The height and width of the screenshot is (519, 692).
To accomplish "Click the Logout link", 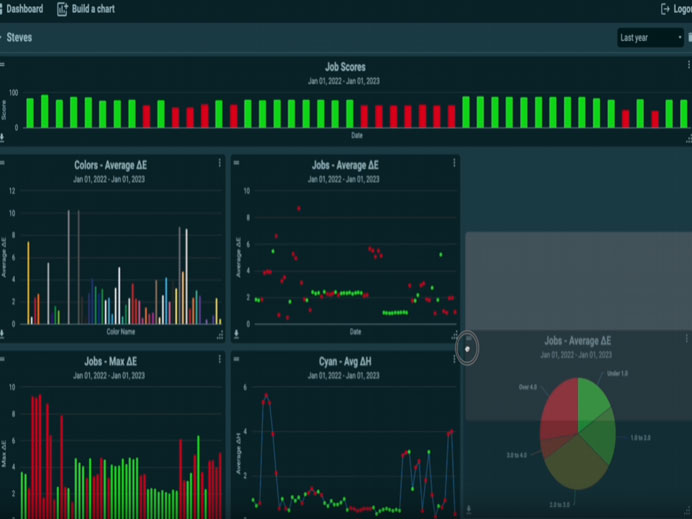I will (x=677, y=9).
